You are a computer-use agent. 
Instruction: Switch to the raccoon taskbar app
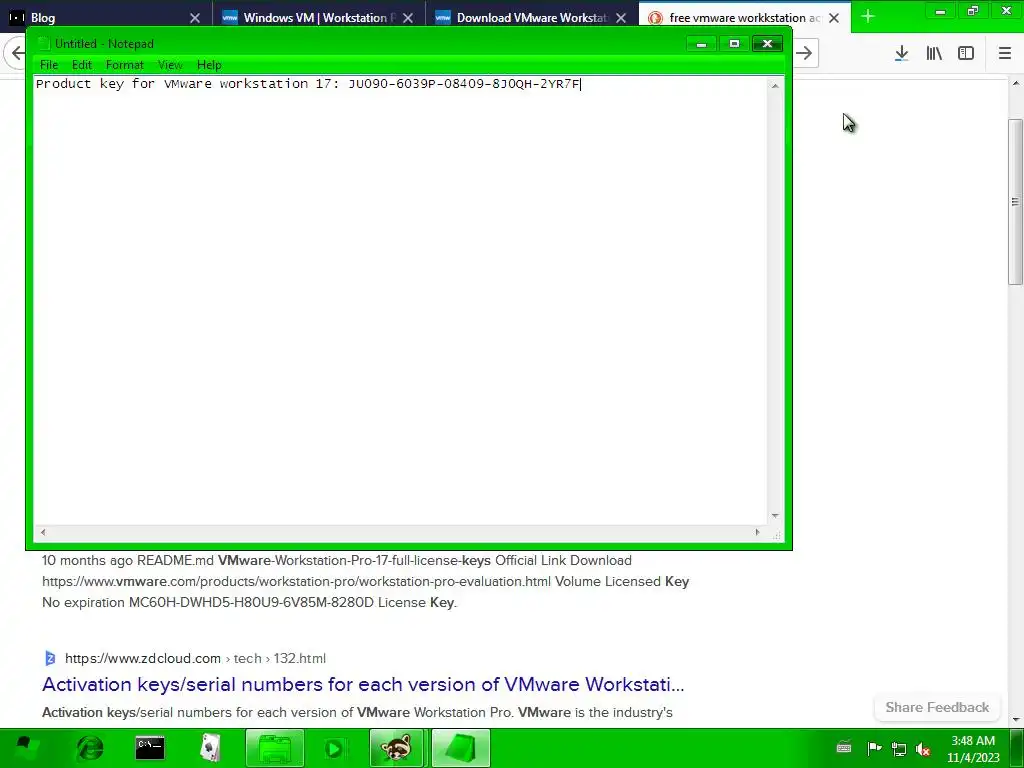point(396,748)
